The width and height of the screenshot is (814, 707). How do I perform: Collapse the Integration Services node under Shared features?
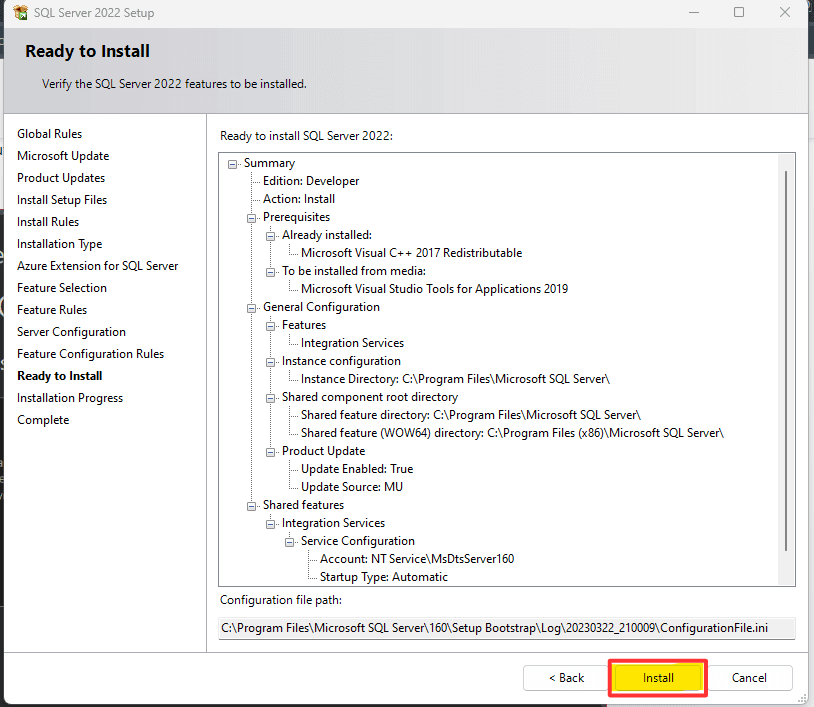[270, 524]
